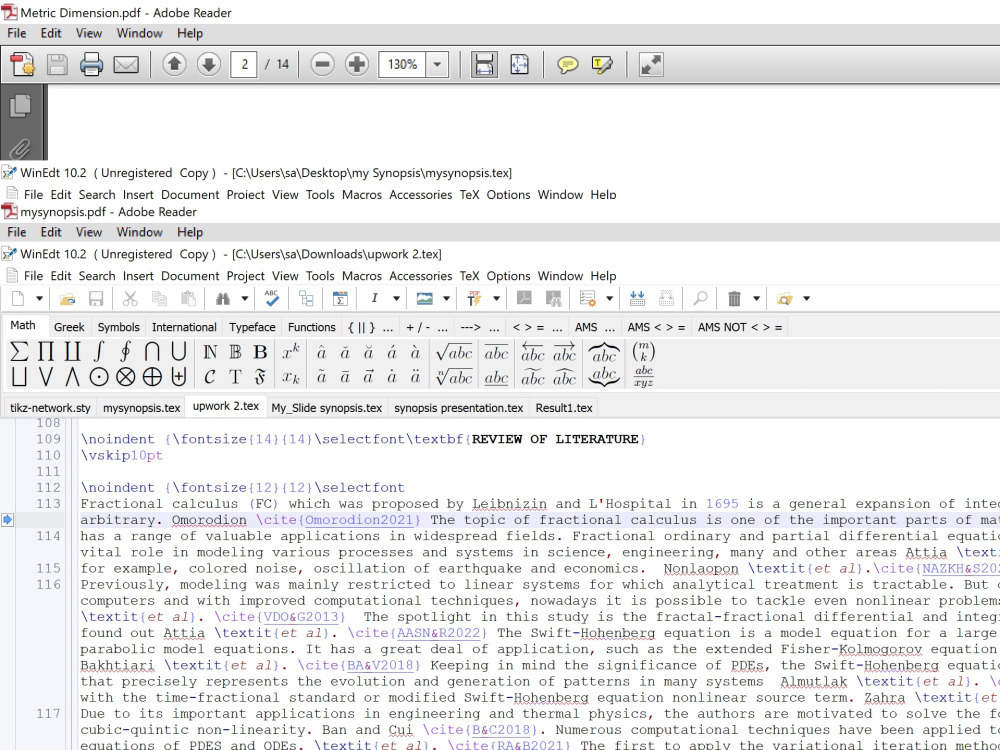1000x750 pixels.
Task: Expand dropdown arrow beside italic I icon
Action: (396, 298)
